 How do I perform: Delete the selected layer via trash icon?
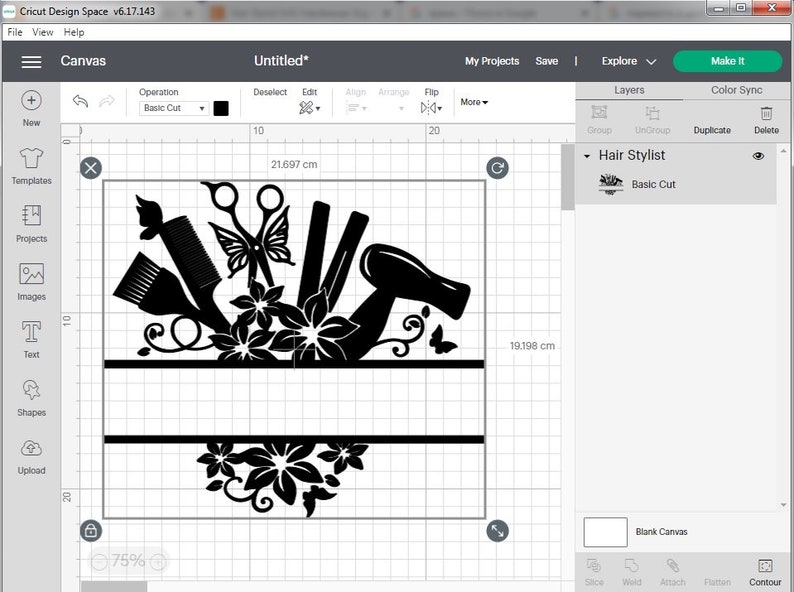[766, 120]
